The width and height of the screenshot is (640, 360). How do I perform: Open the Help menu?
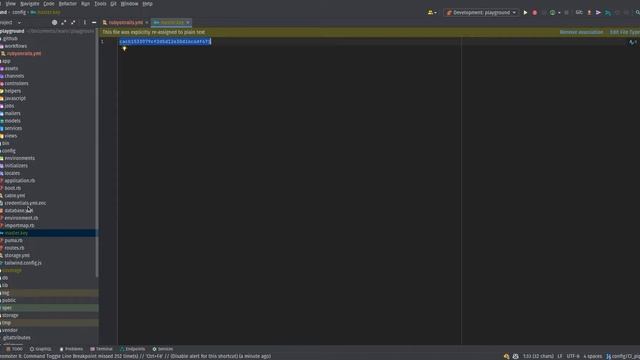point(147,4)
